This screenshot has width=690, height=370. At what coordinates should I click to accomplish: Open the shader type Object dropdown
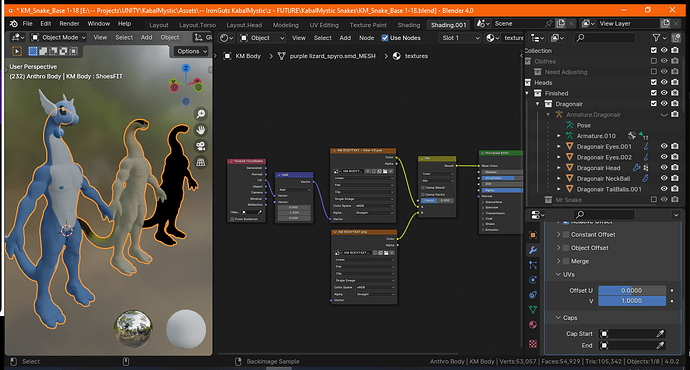coord(262,38)
